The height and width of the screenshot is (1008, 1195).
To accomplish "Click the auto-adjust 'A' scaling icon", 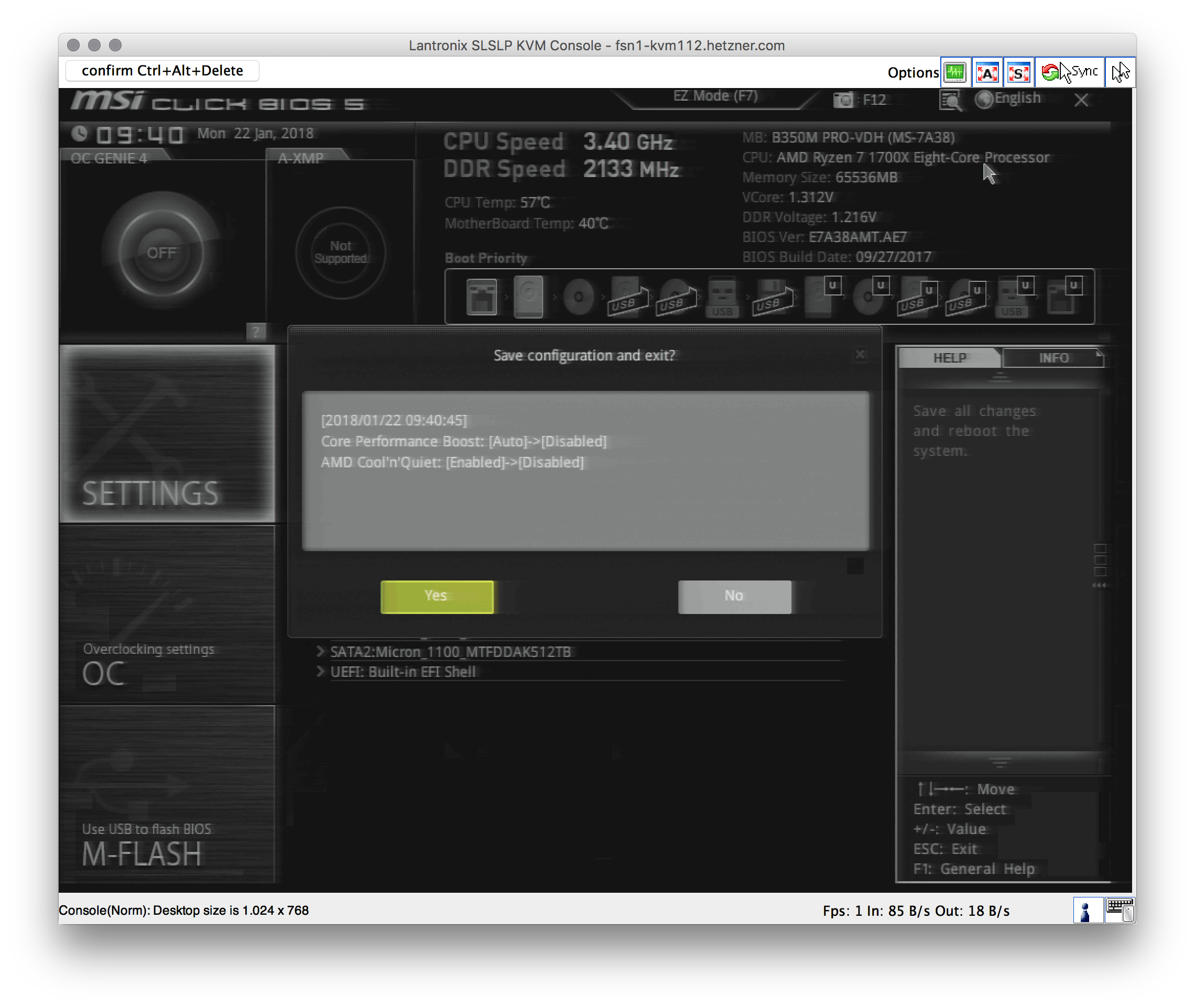I will (987, 72).
